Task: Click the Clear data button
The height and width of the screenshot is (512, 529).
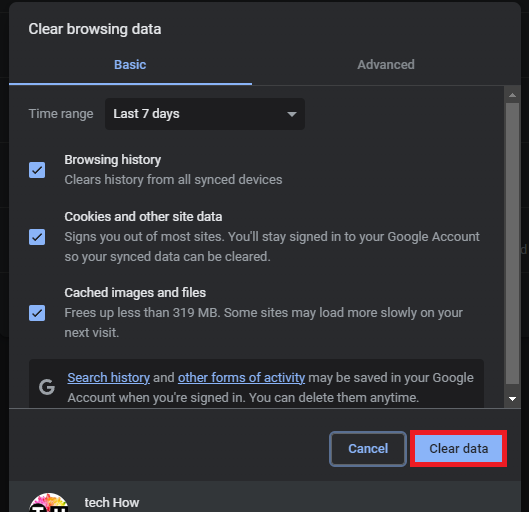Action: coord(458,449)
